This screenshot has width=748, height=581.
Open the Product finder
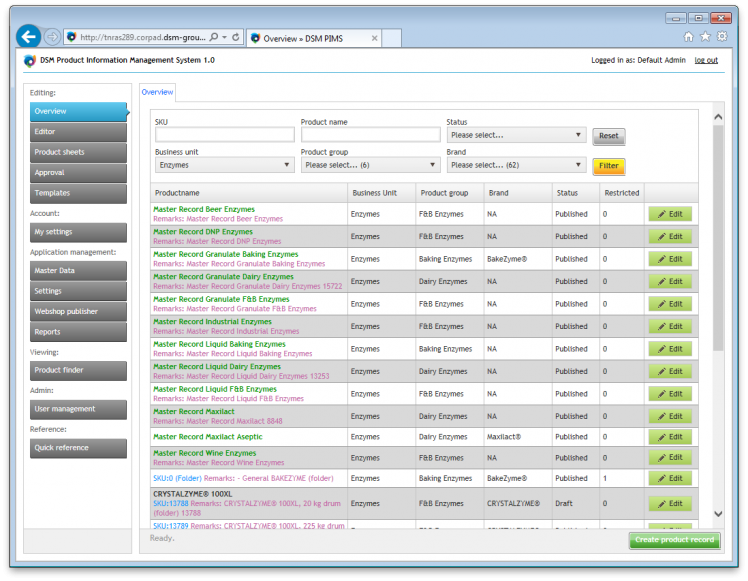coord(79,370)
